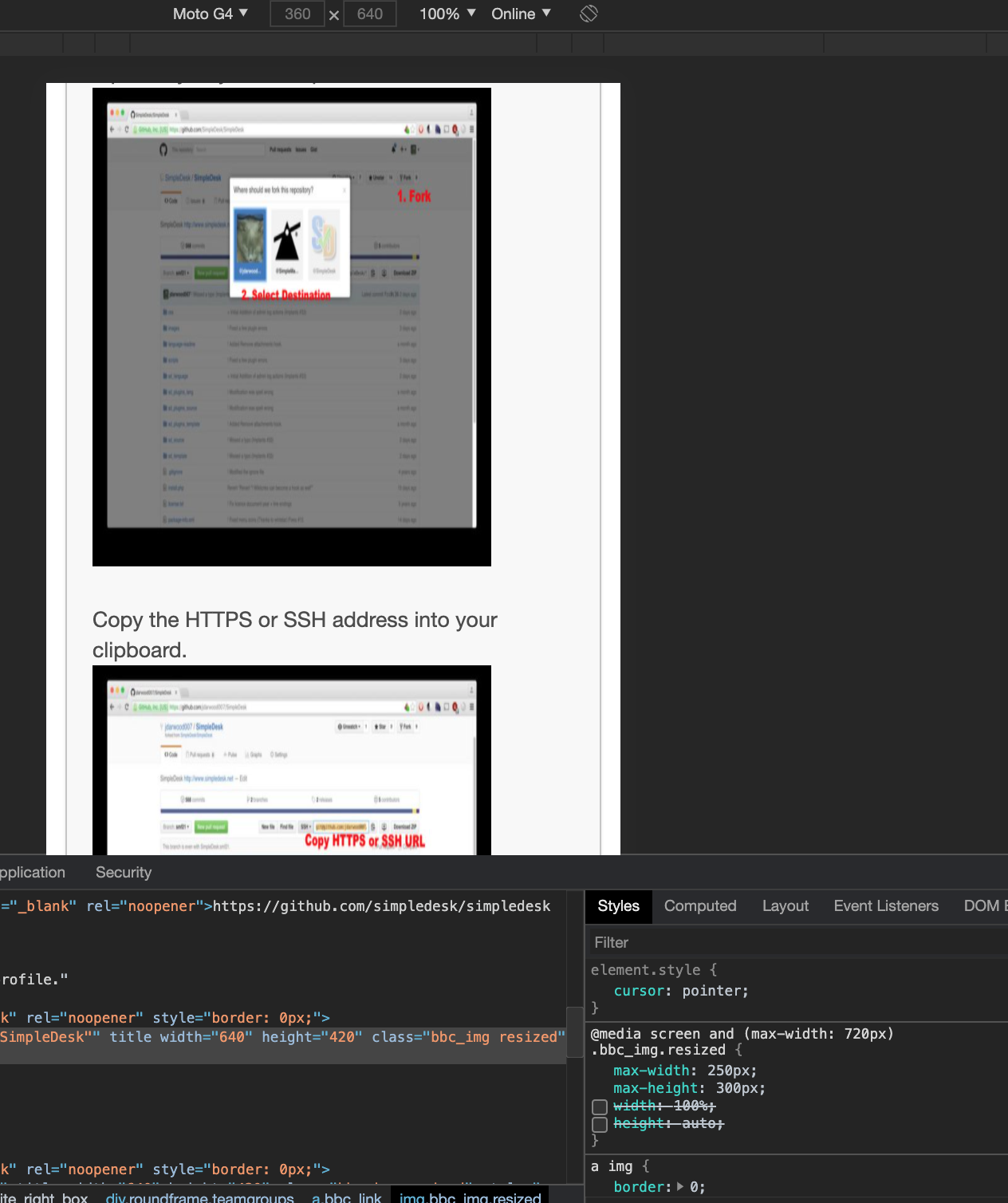
Task: Switch to the Layout tab
Action: tap(785, 906)
